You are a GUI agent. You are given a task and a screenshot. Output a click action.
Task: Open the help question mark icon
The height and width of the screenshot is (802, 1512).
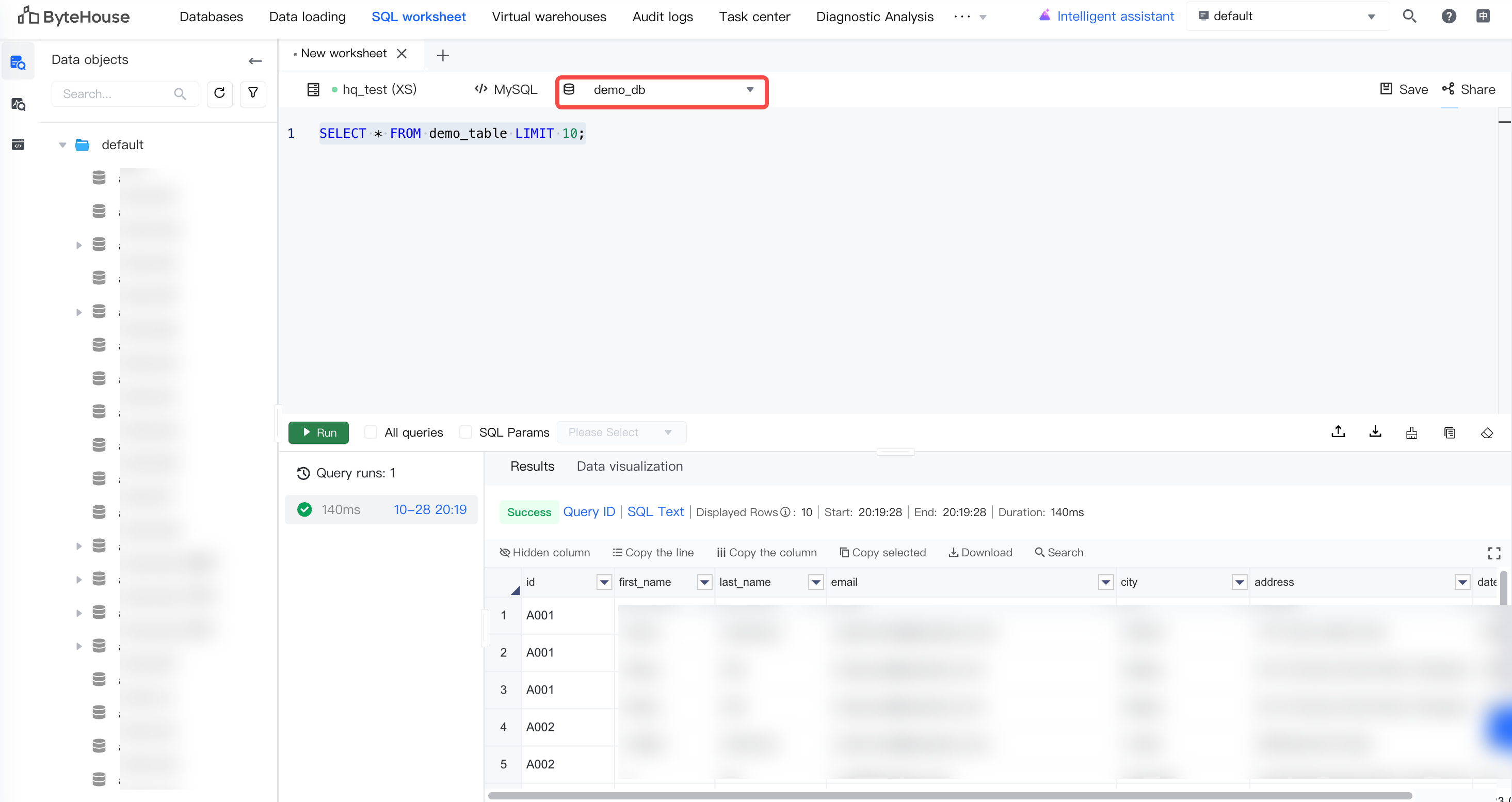pyautogui.click(x=1448, y=17)
